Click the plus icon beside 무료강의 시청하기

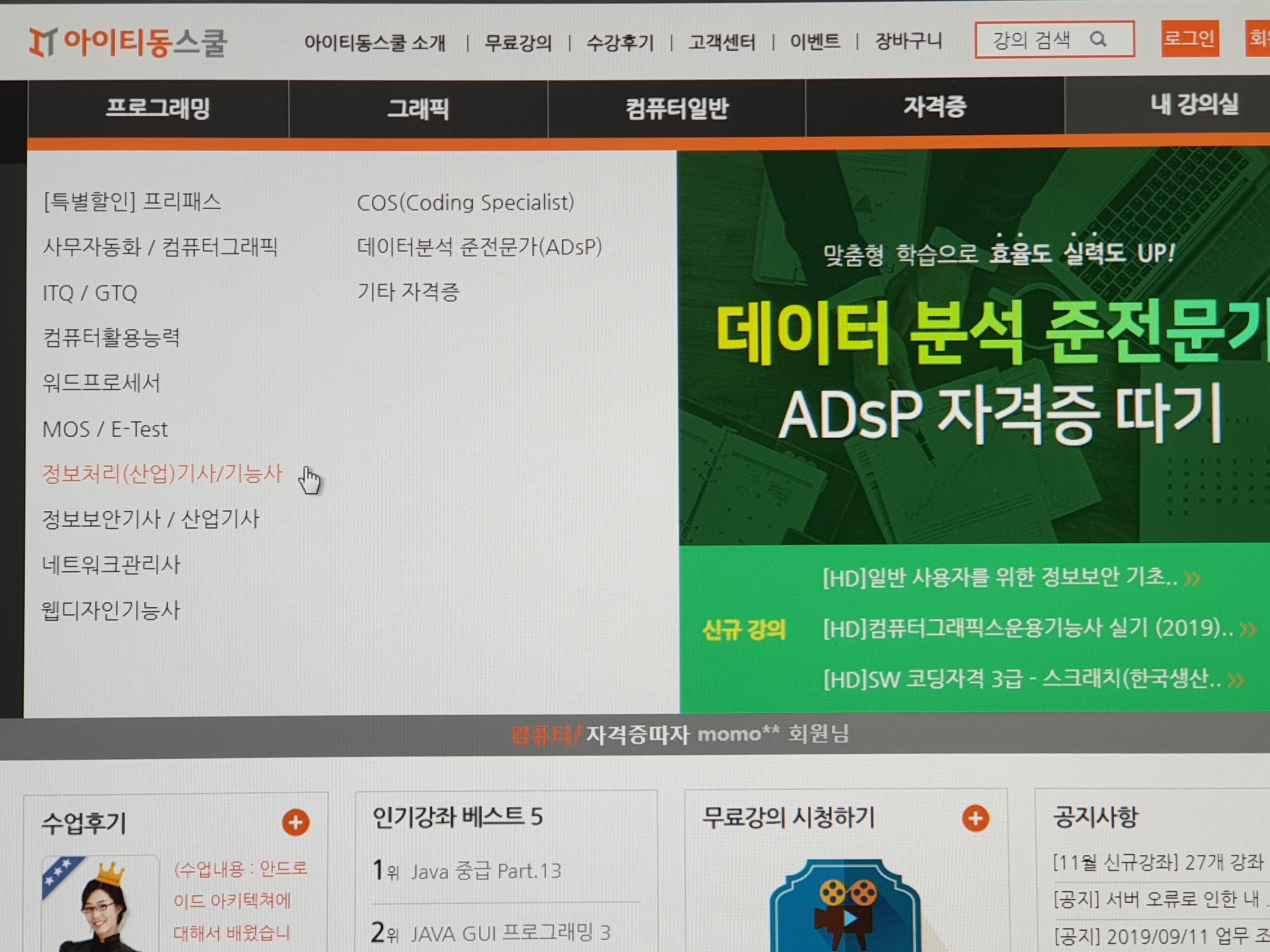pos(975,818)
